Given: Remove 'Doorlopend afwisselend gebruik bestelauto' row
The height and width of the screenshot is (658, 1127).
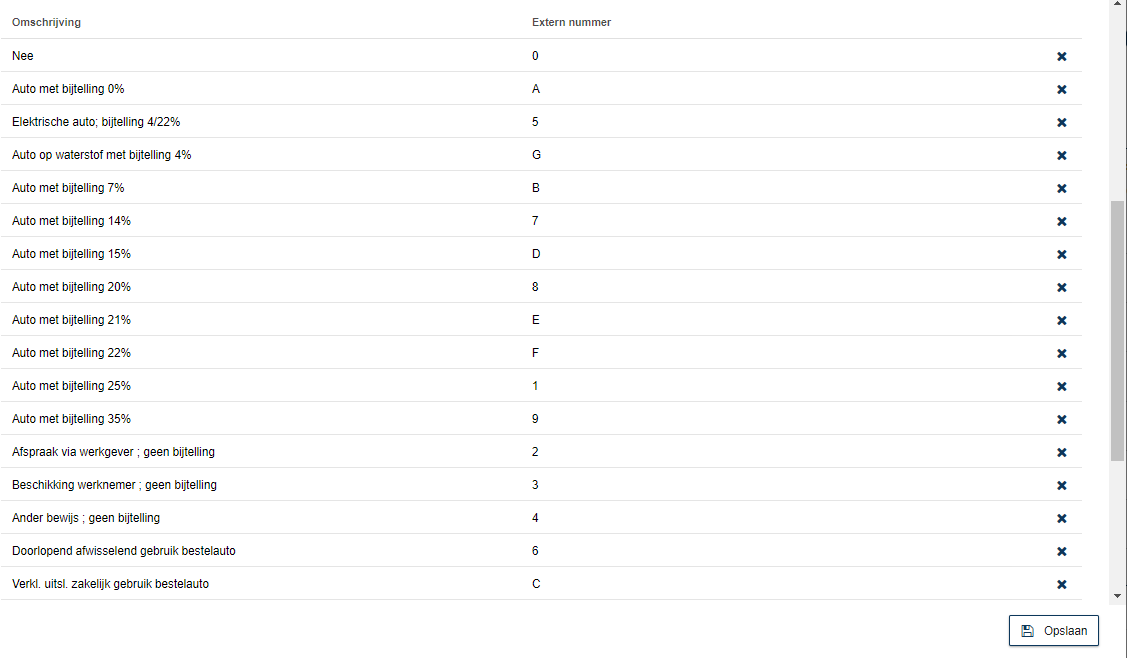Looking at the screenshot, I should pos(1062,552).
